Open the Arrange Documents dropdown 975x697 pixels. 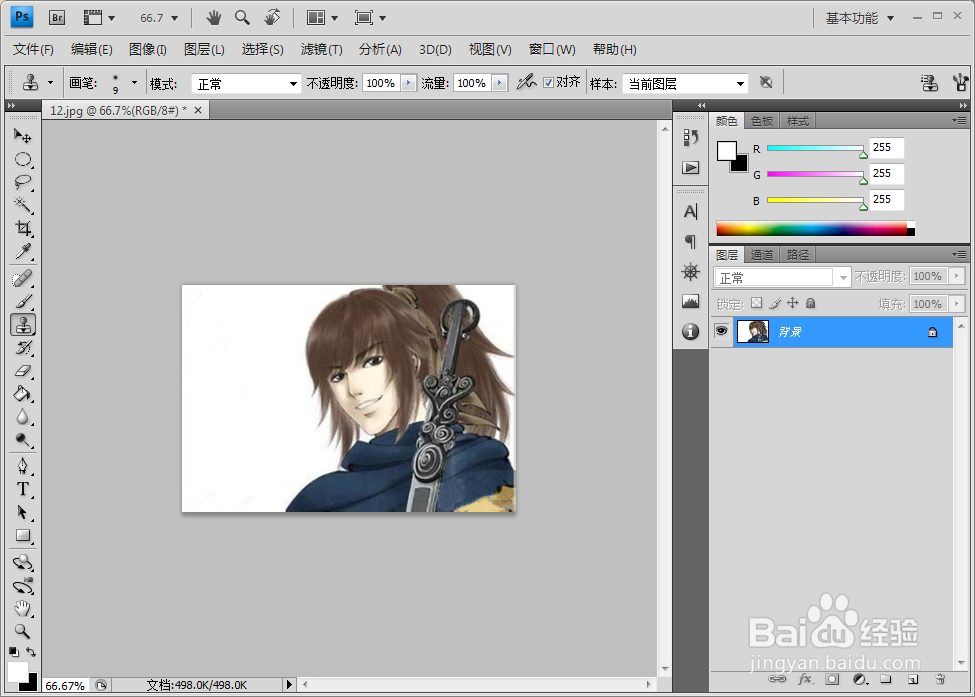click(322, 18)
